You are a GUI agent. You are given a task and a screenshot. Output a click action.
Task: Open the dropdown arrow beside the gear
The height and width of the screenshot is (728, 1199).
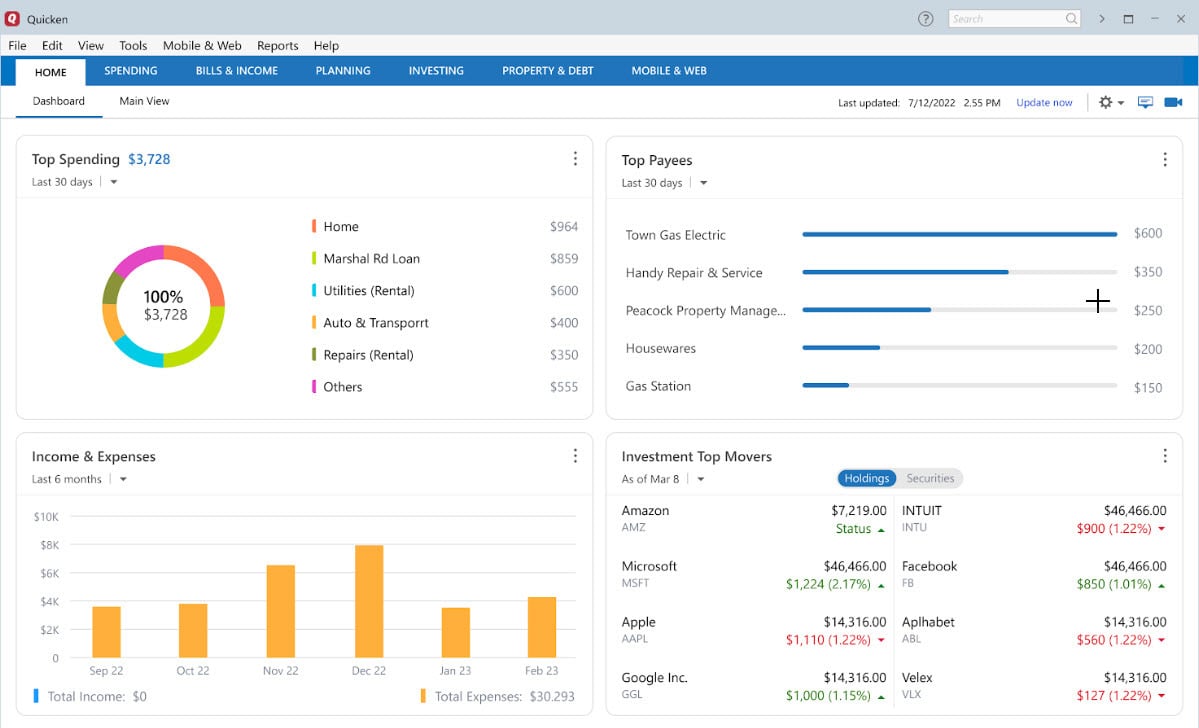pos(1121,102)
